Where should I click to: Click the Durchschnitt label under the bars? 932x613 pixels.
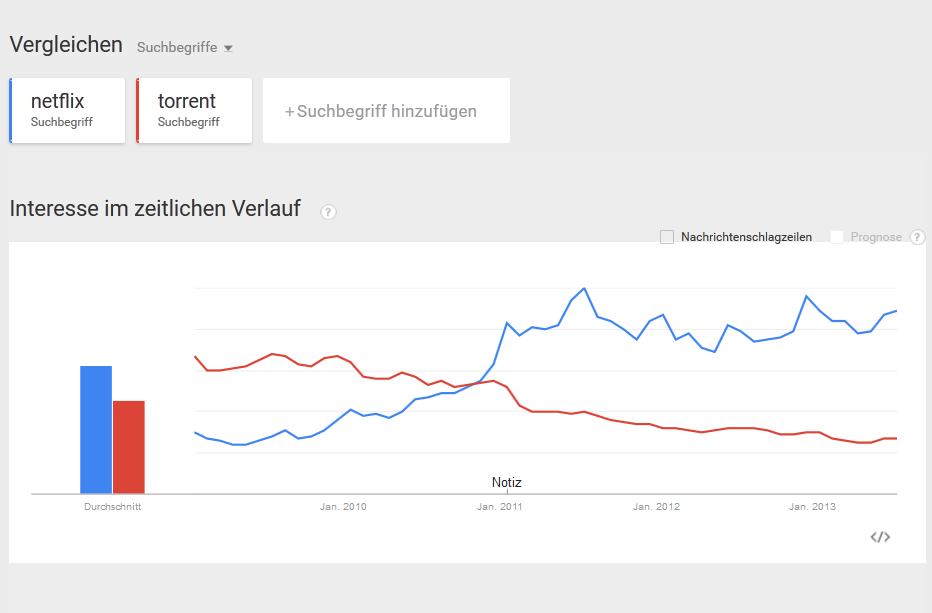(x=112, y=507)
